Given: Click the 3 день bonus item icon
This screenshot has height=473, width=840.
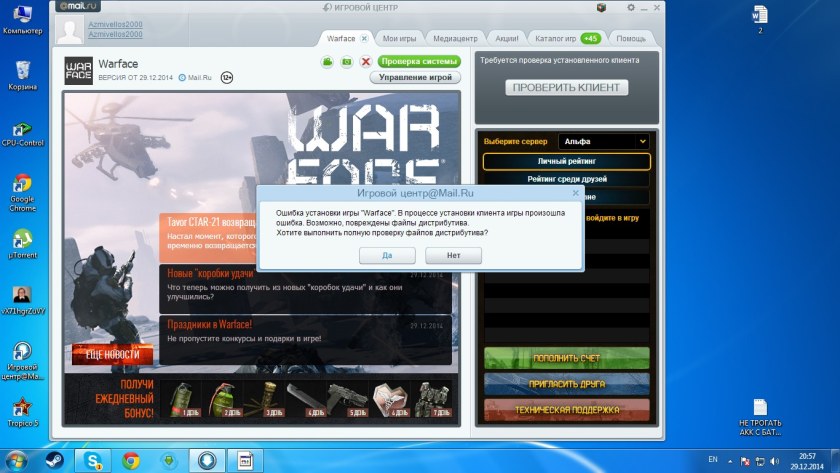Looking at the screenshot, I should coord(265,399).
